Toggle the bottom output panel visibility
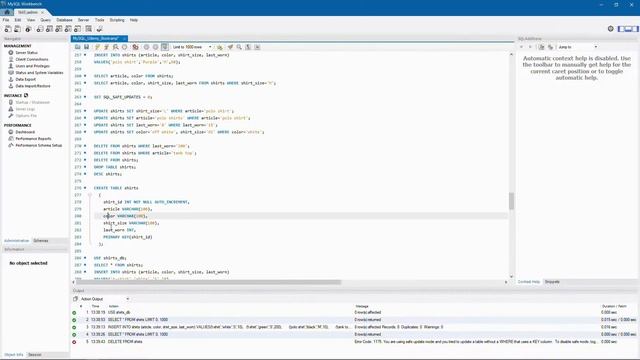Screen dimensions: 640x360 [628, 29]
